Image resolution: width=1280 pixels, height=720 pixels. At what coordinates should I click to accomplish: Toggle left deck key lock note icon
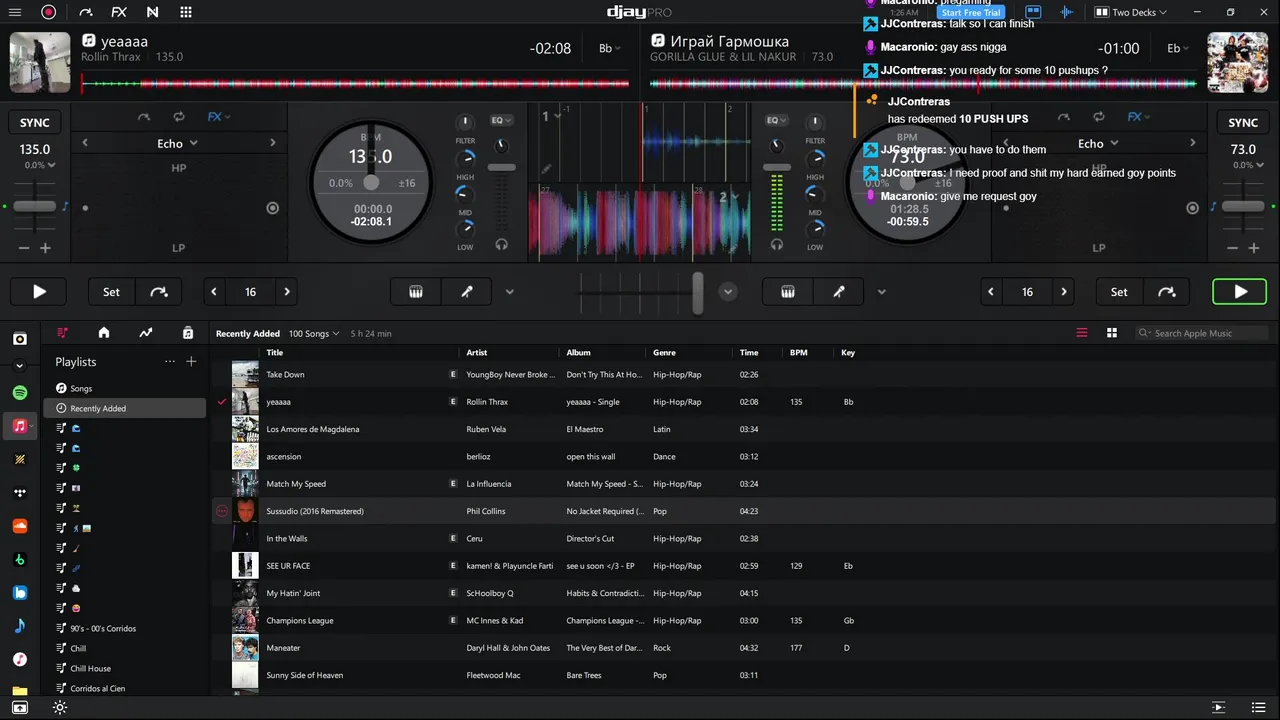click(x=65, y=206)
